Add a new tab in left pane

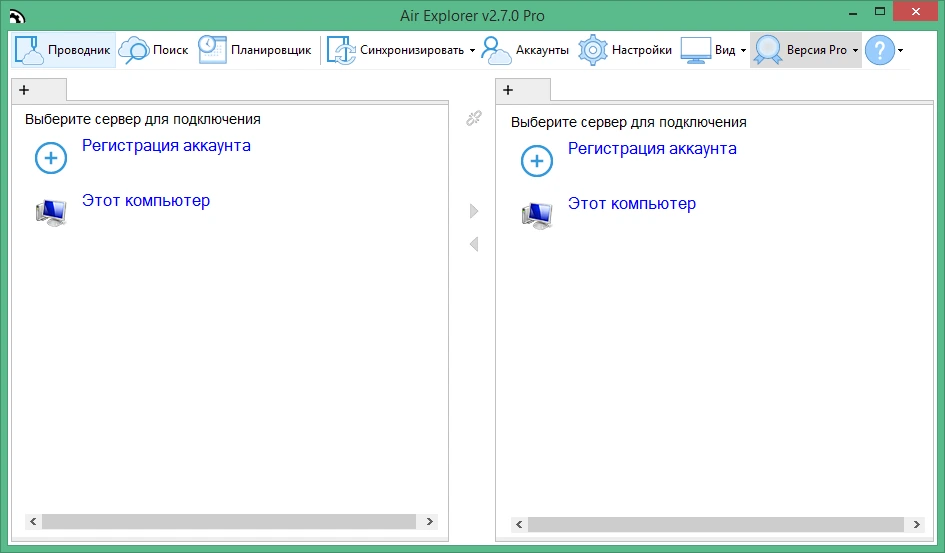pyautogui.click(x=24, y=90)
